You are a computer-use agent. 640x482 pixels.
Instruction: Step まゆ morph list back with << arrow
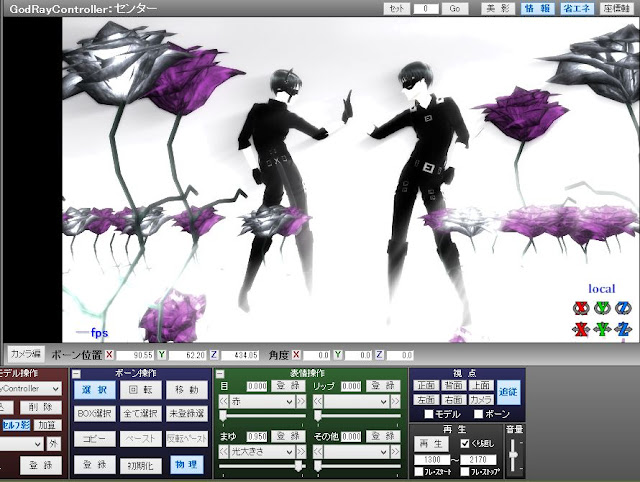223,452
